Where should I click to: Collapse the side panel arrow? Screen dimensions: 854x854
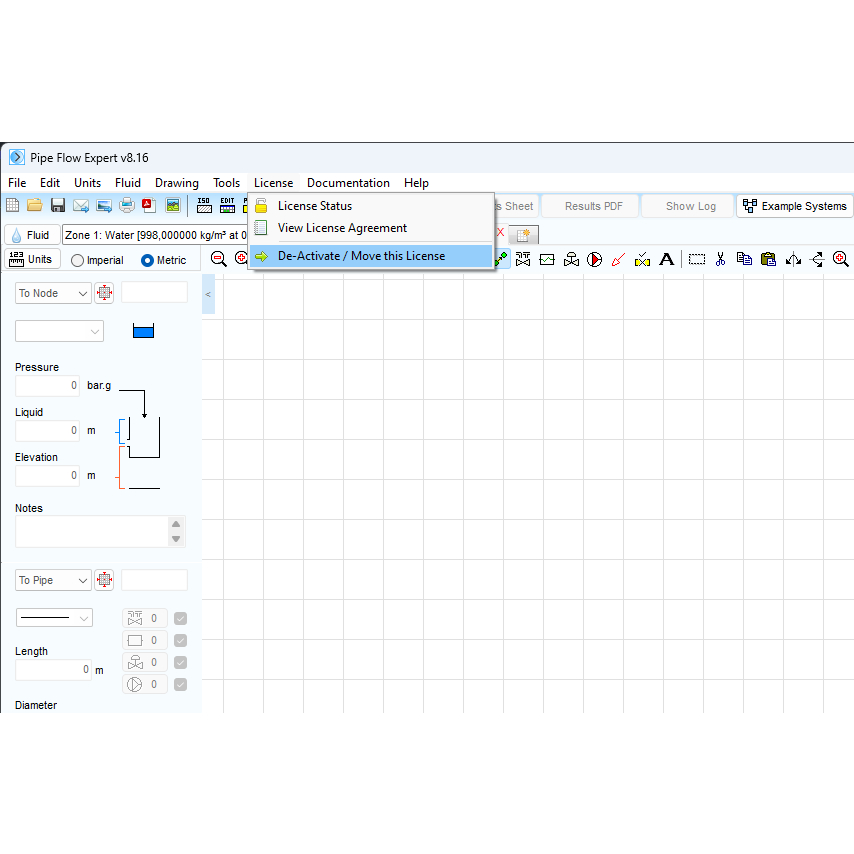208,294
